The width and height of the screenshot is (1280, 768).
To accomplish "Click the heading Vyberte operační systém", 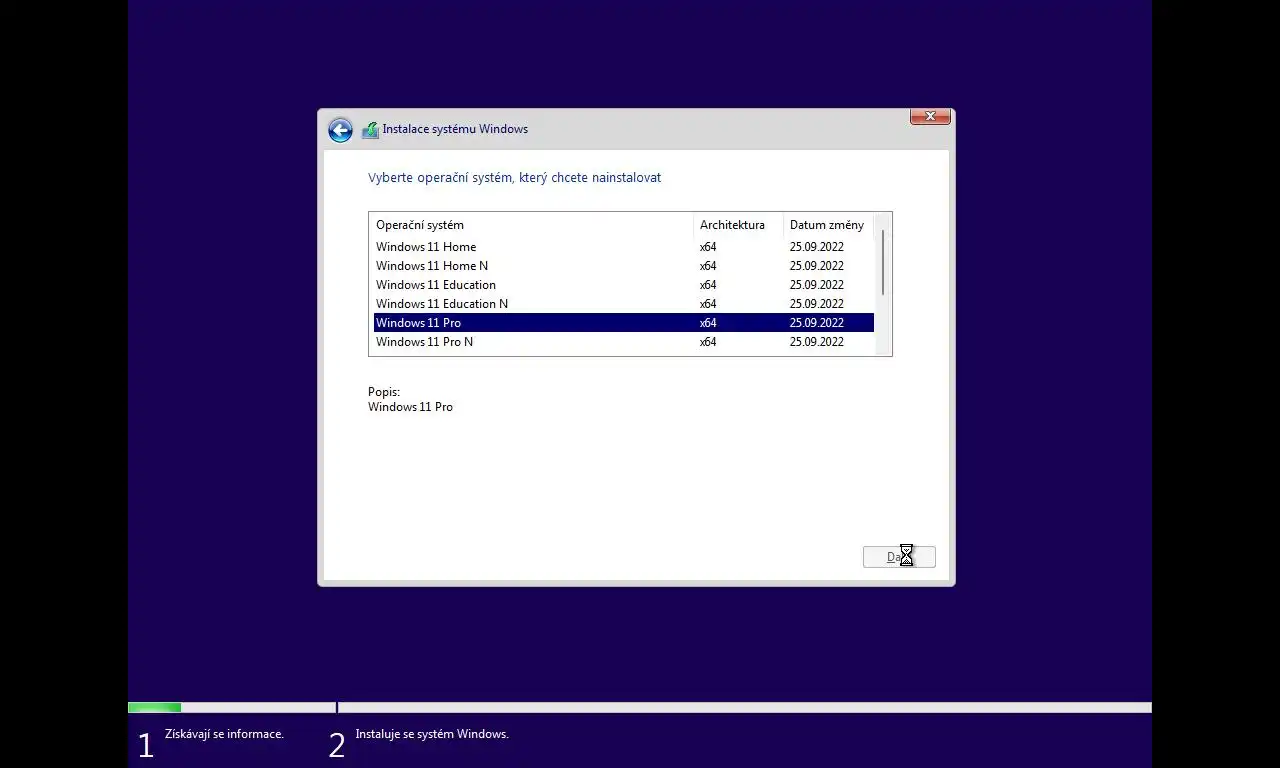I will click(514, 178).
